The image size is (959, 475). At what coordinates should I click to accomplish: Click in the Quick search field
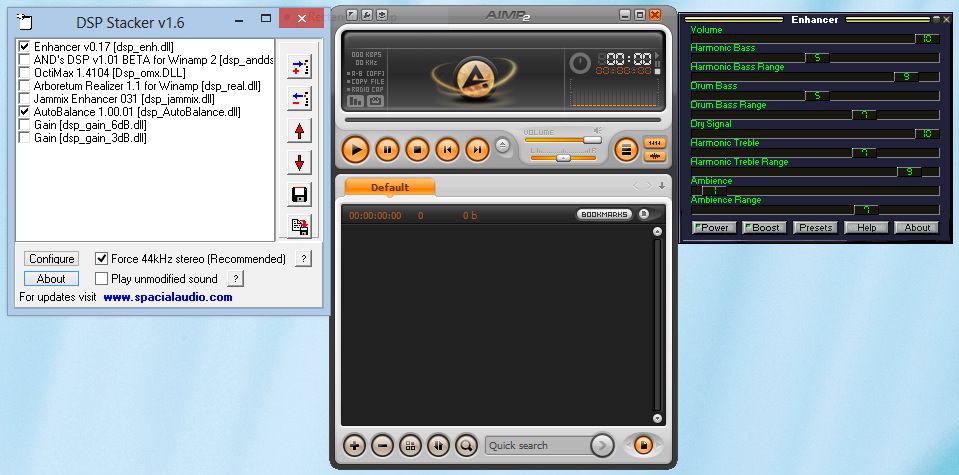[538, 446]
